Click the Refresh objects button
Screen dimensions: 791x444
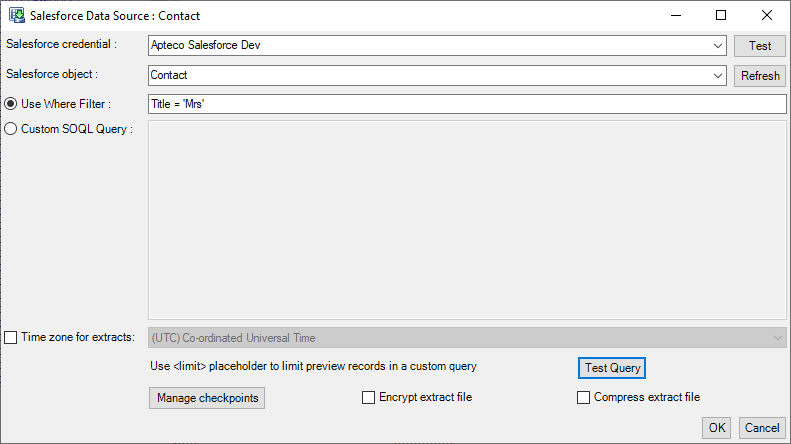[x=760, y=76]
